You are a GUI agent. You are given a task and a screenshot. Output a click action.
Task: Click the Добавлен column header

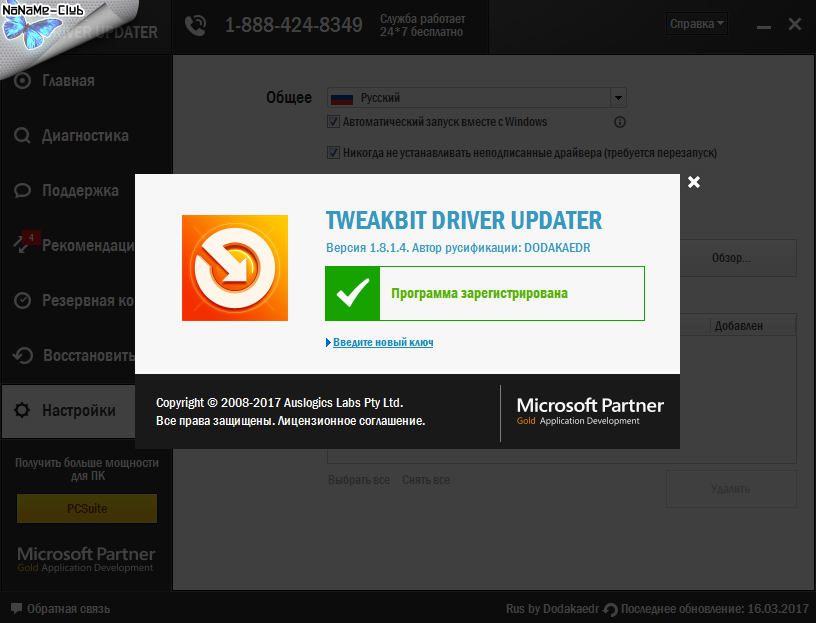(738, 325)
